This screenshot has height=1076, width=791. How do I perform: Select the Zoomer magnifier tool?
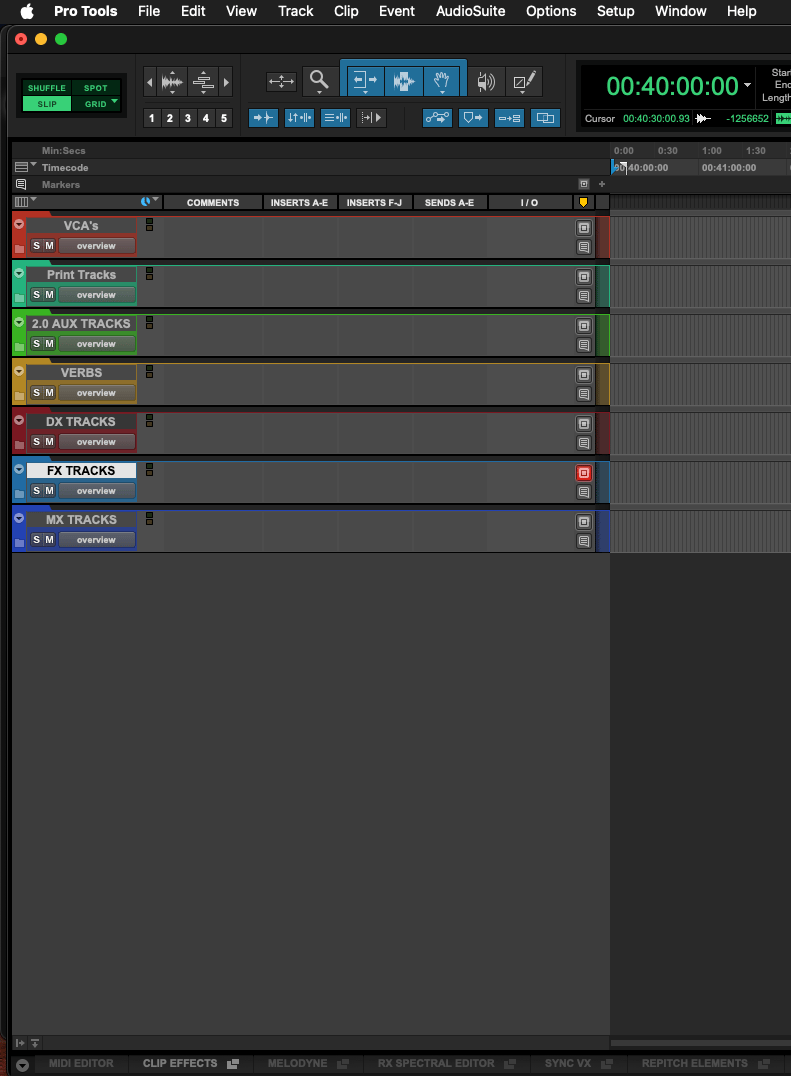click(319, 81)
